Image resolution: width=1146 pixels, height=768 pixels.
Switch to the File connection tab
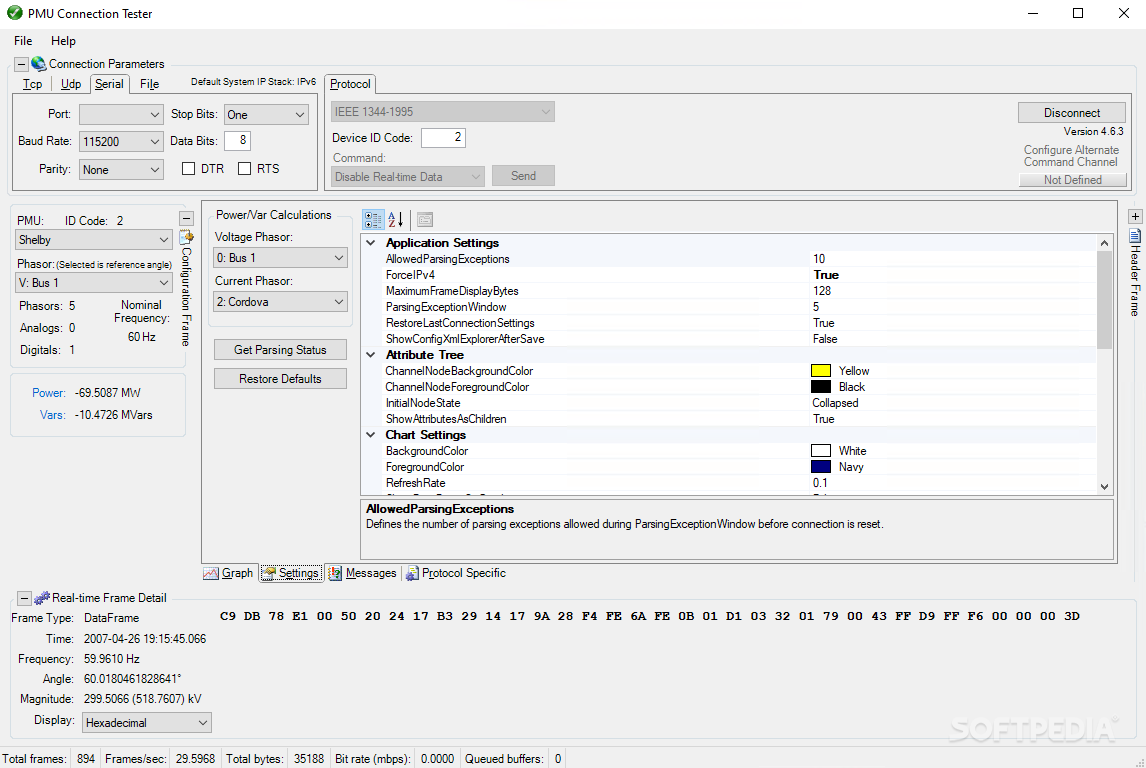(150, 84)
